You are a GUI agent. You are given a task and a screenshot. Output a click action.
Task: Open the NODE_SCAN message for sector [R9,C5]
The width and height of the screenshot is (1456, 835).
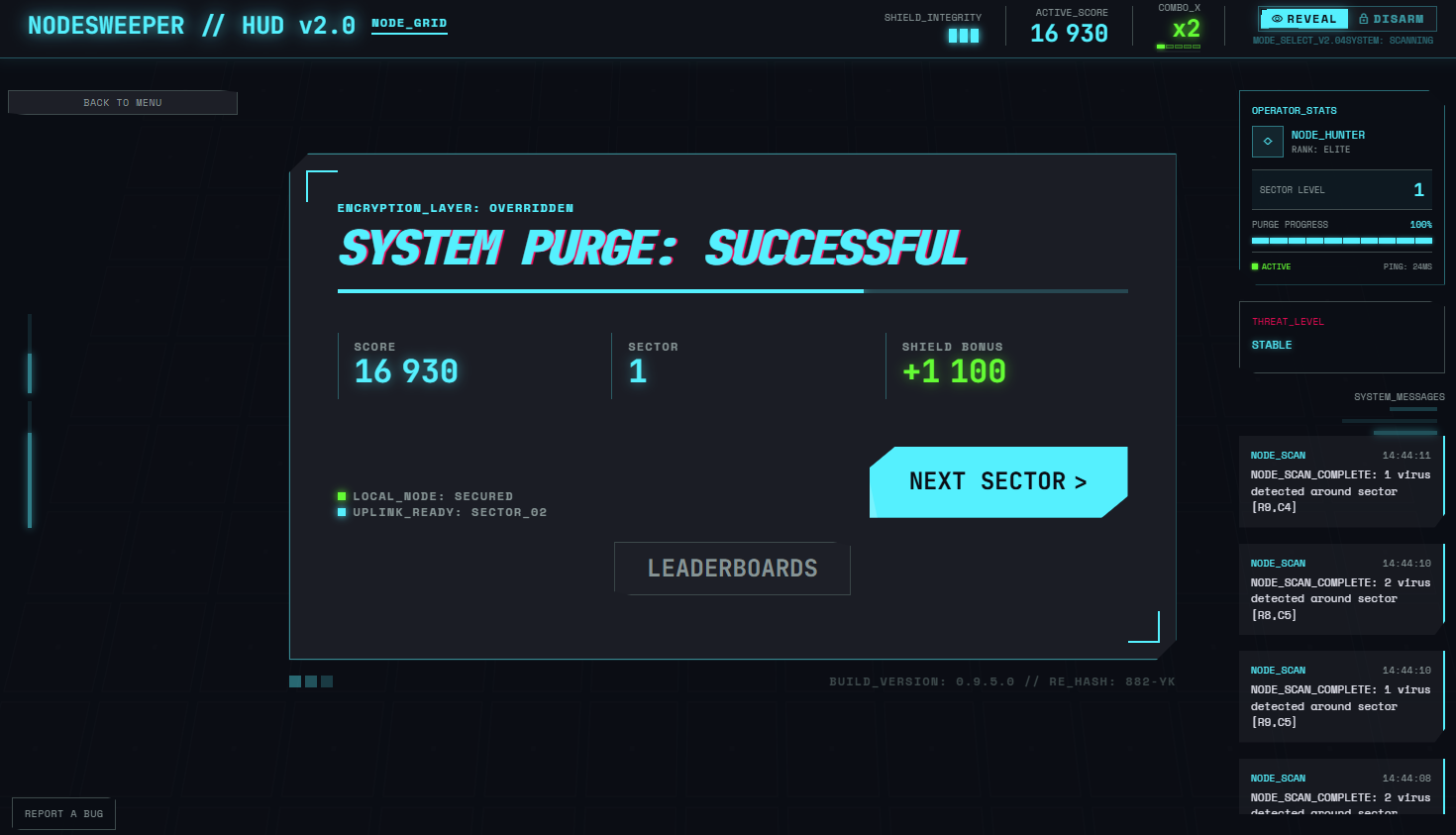tap(1341, 696)
